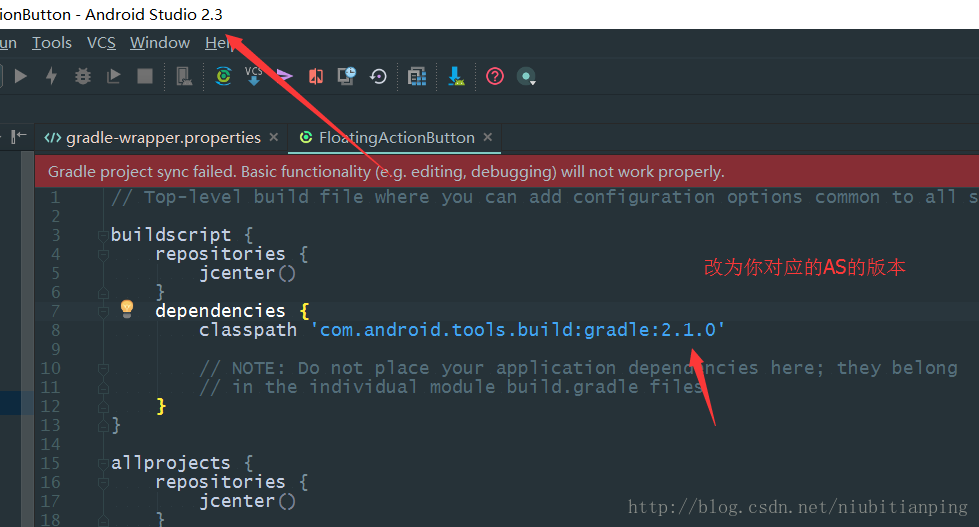This screenshot has width=979, height=527.
Task: Collapse the buildscript block fold marker
Action: pyautogui.click(x=103, y=235)
